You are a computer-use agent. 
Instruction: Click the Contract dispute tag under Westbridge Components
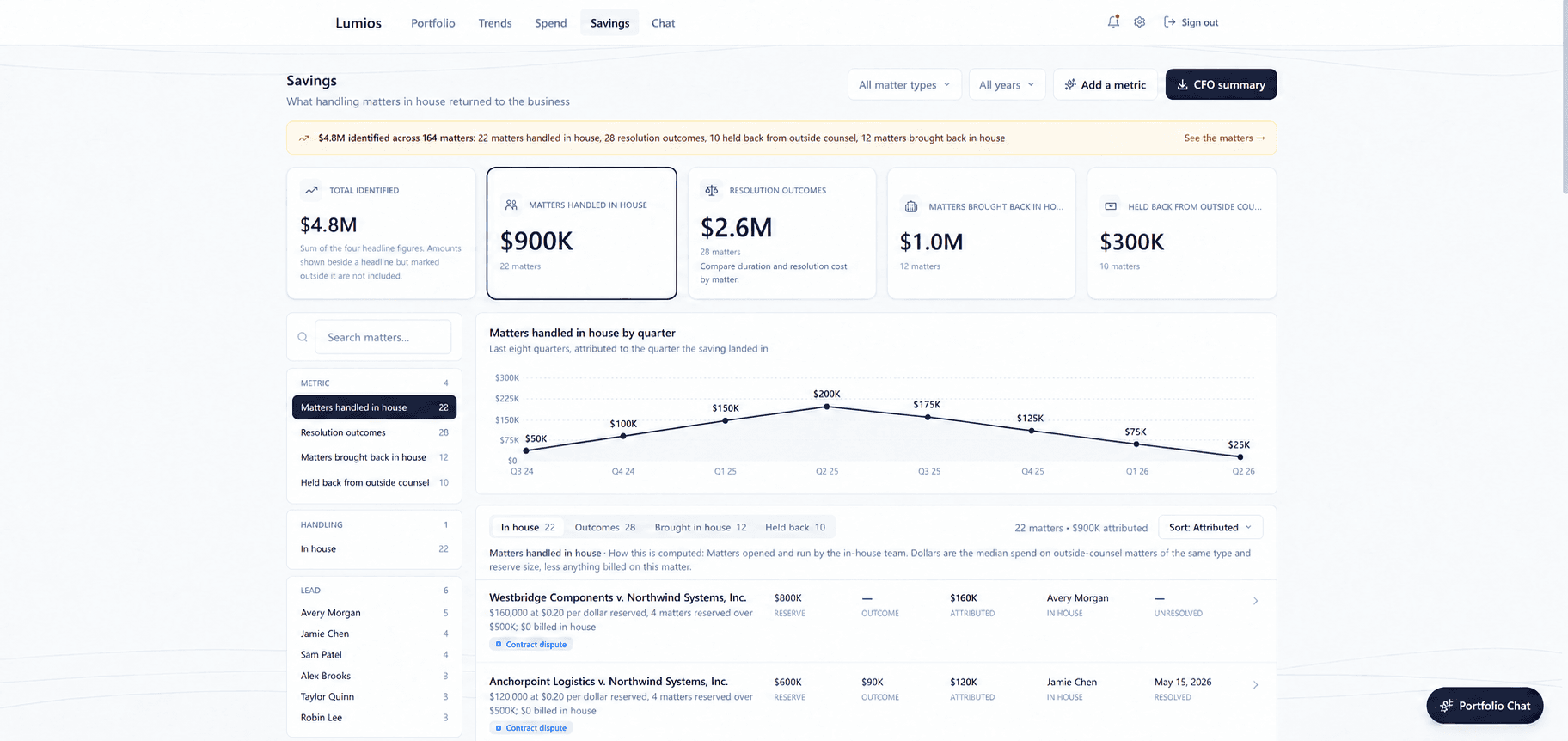coord(531,644)
